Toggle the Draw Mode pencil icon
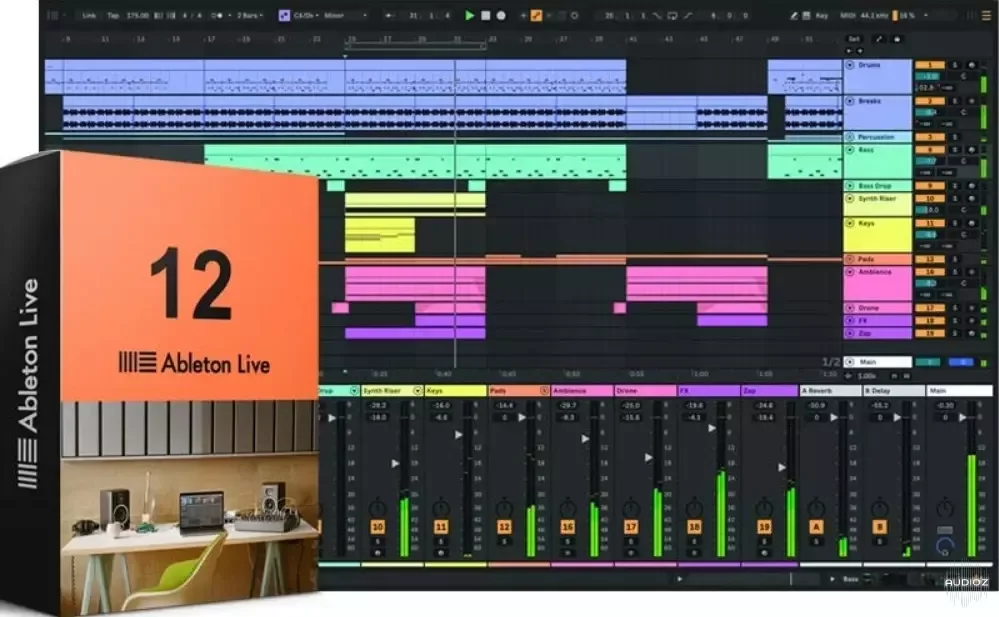The width and height of the screenshot is (999, 617). pos(793,15)
